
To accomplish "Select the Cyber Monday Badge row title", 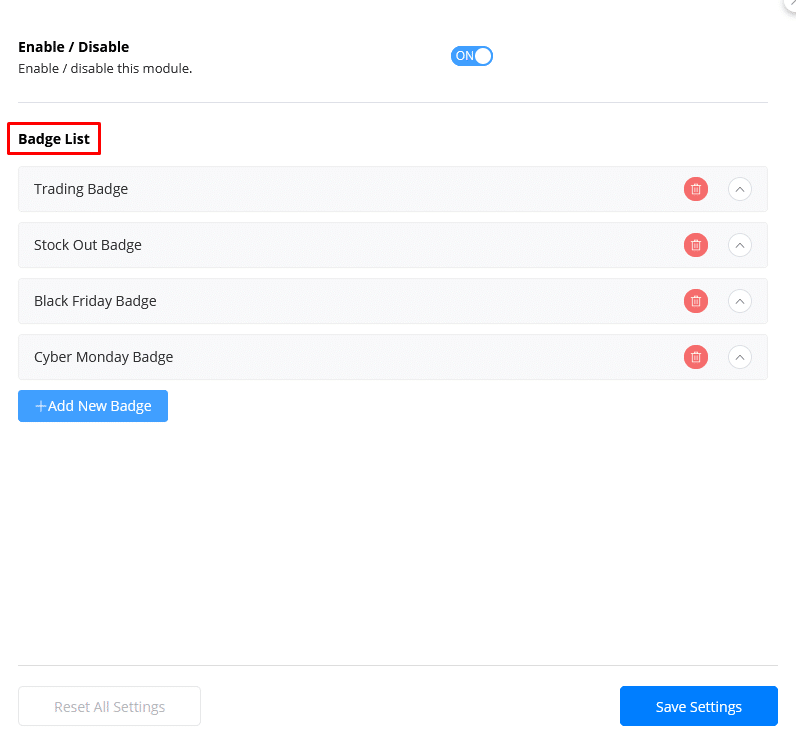I will click(103, 357).
